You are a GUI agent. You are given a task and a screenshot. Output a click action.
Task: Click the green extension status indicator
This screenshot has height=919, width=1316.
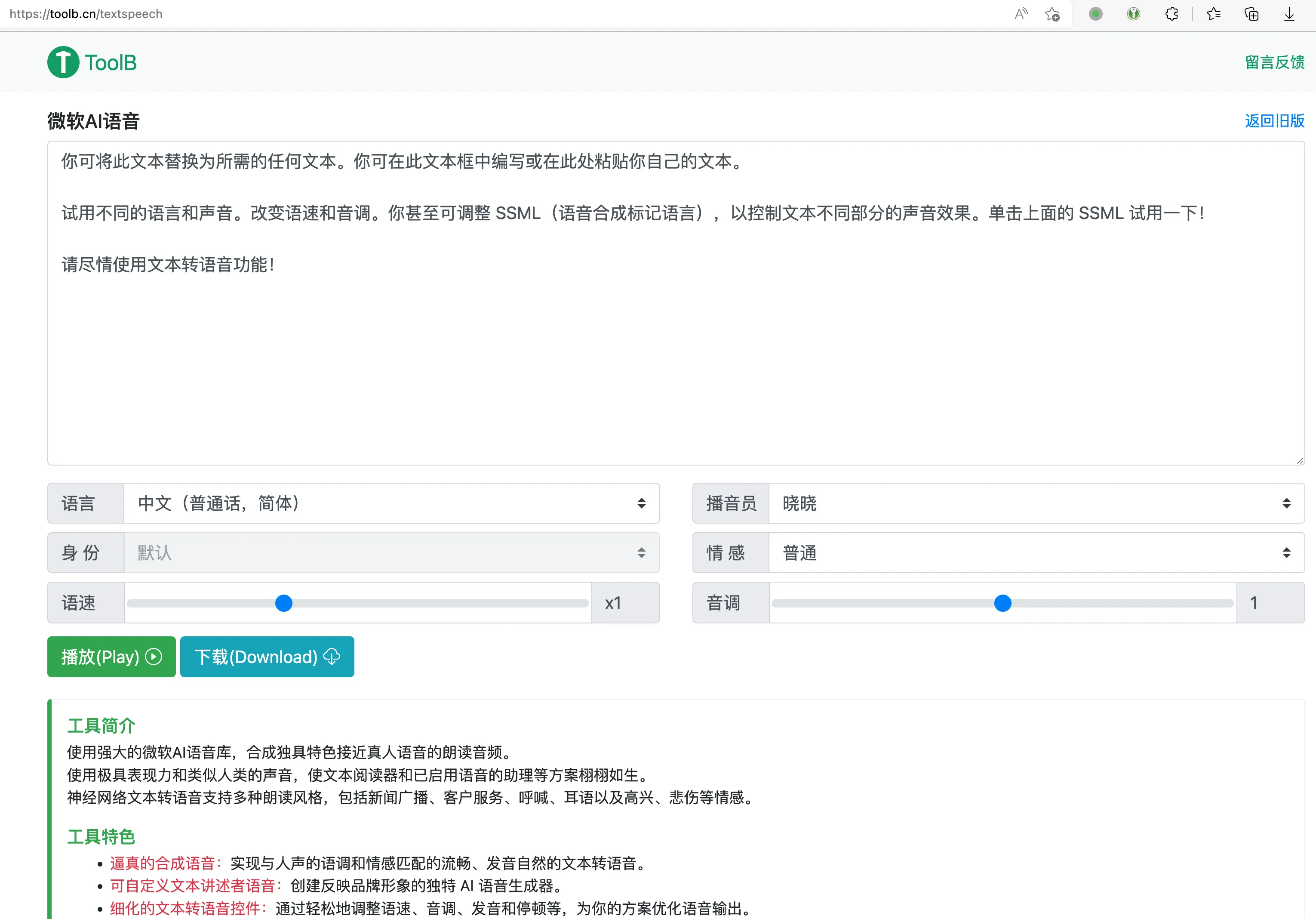click(1095, 14)
